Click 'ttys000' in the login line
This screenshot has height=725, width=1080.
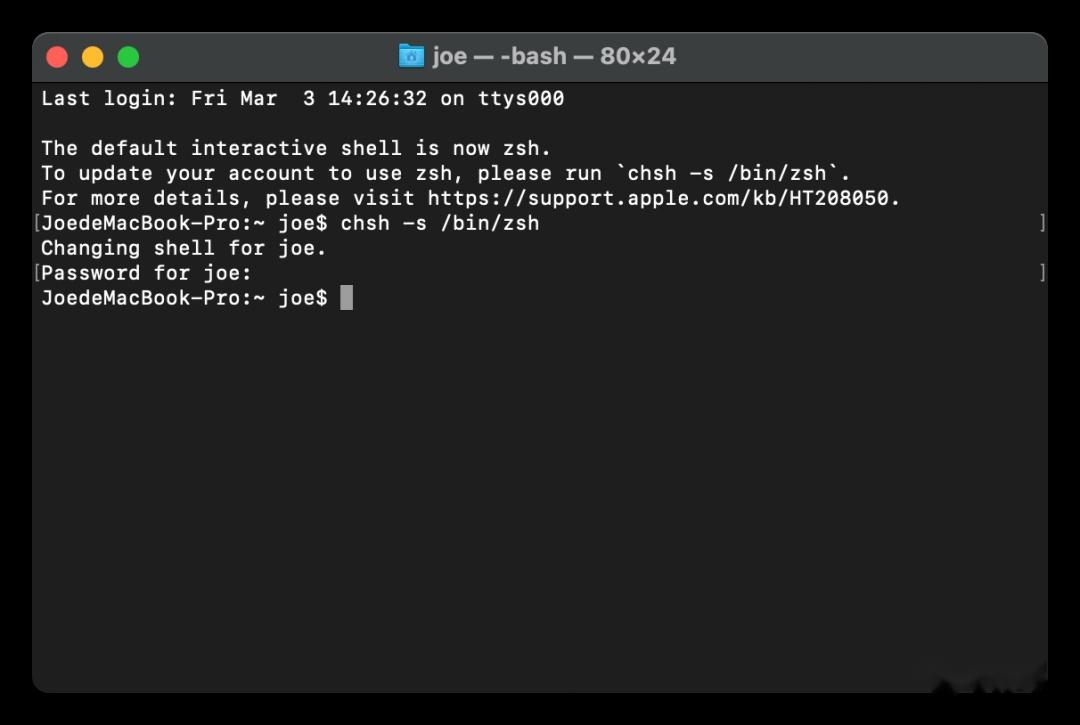click(521, 98)
